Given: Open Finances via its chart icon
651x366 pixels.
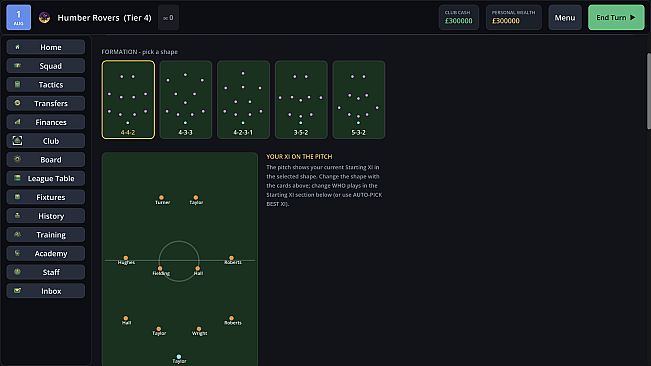Looking at the screenshot, I should [17, 122].
